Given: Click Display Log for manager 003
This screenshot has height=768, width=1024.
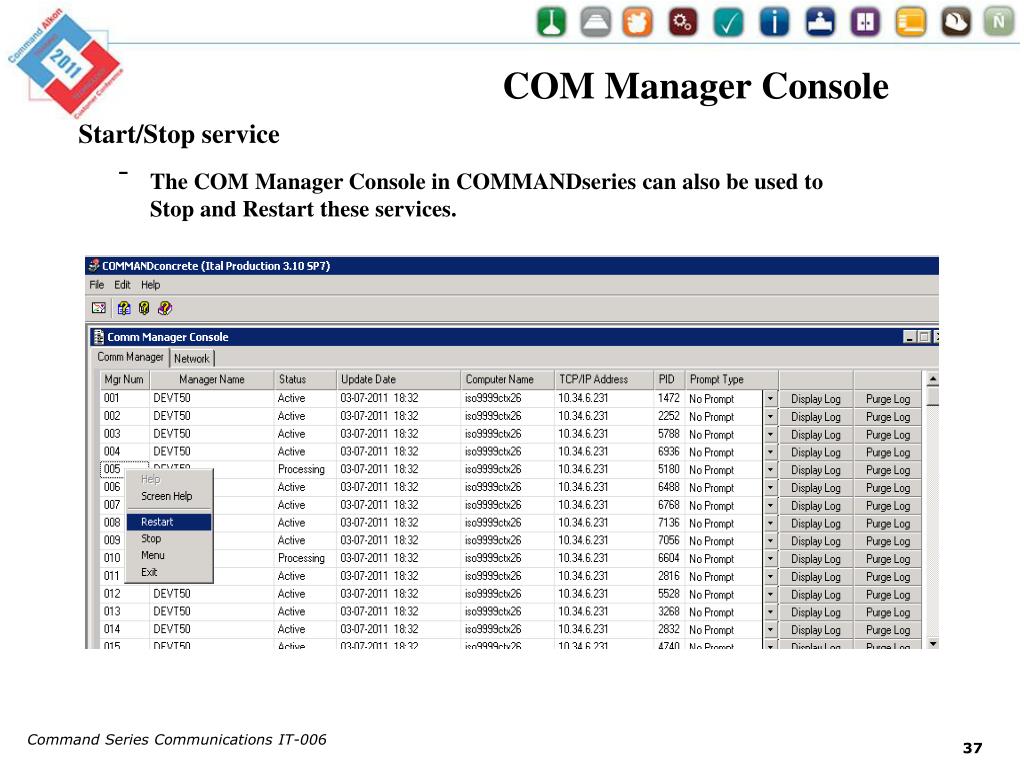Looking at the screenshot, I should (x=816, y=434).
